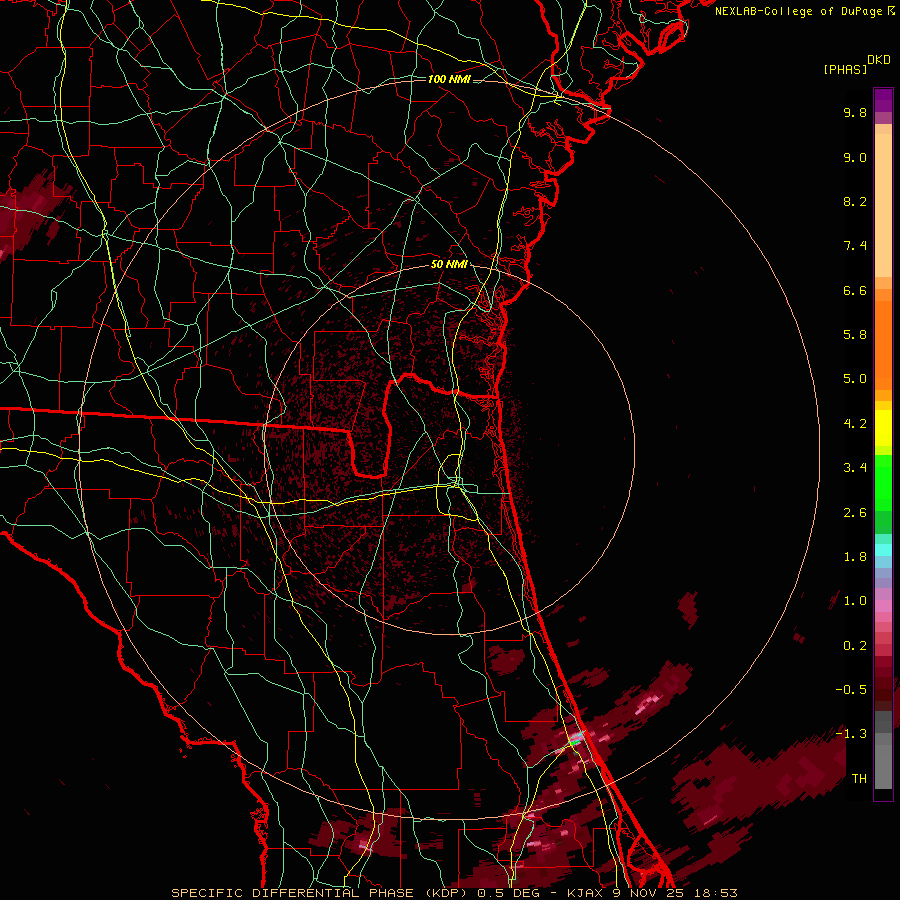Click the 50 NMI range ring label
Screen dimensions: 900x900
click(449, 264)
